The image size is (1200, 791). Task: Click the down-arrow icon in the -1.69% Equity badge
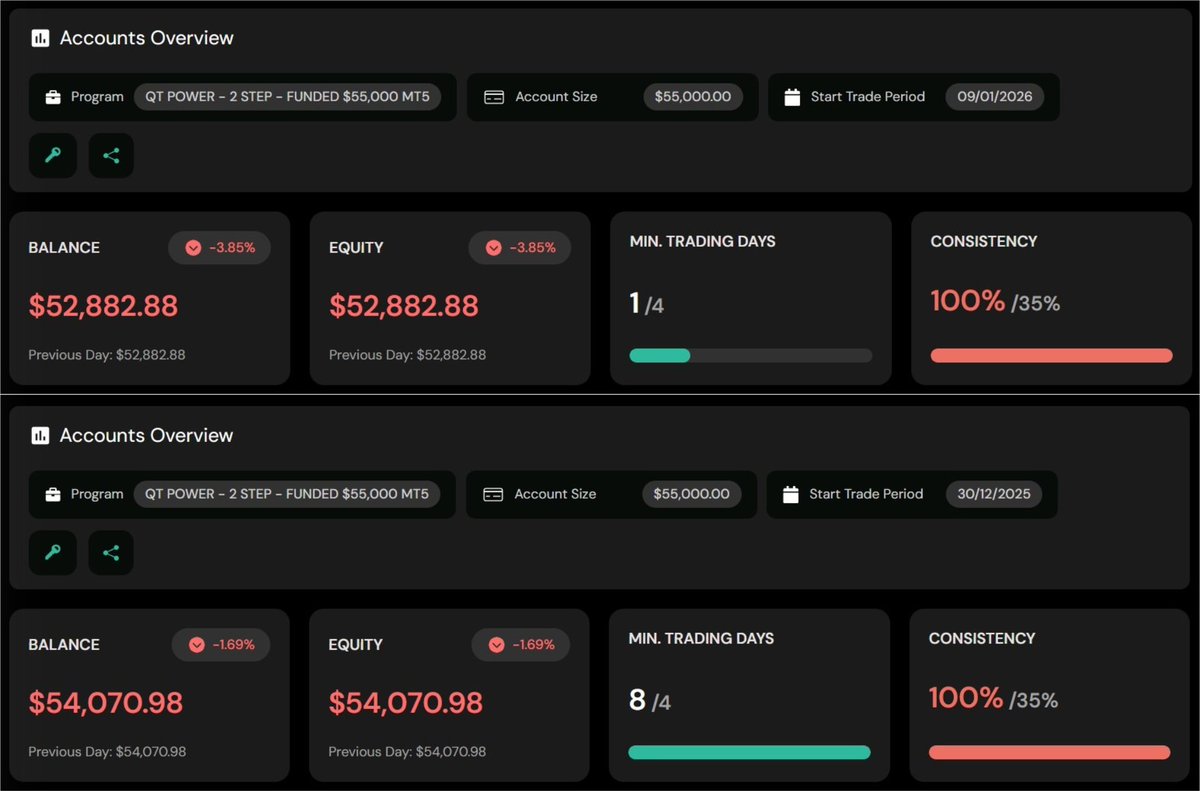click(x=497, y=645)
